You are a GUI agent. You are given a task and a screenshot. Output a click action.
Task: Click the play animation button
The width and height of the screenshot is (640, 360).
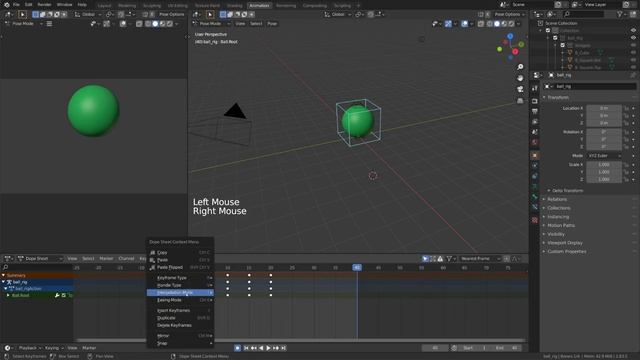coord(268,348)
